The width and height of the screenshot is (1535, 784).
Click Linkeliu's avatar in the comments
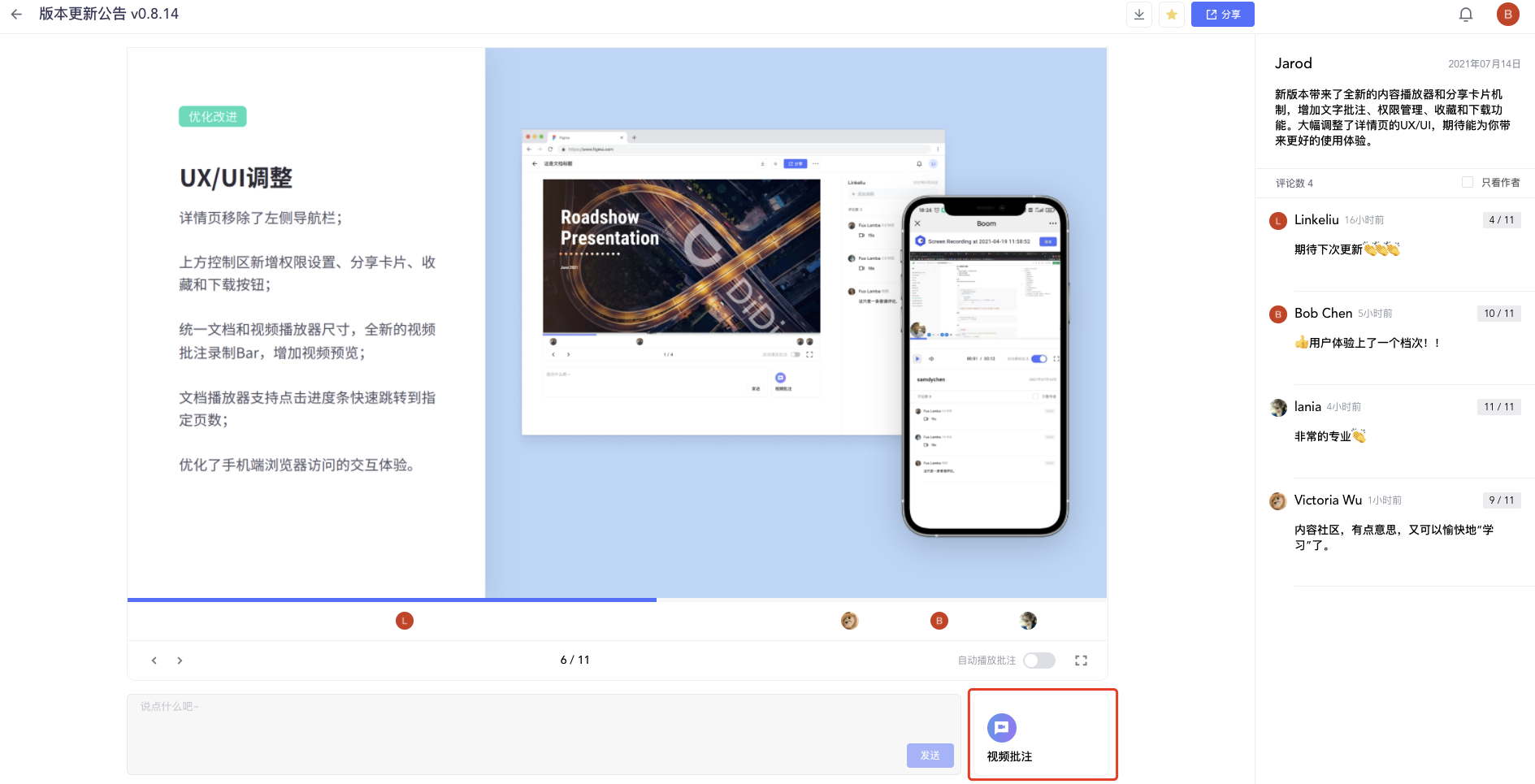click(x=1278, y=221)
